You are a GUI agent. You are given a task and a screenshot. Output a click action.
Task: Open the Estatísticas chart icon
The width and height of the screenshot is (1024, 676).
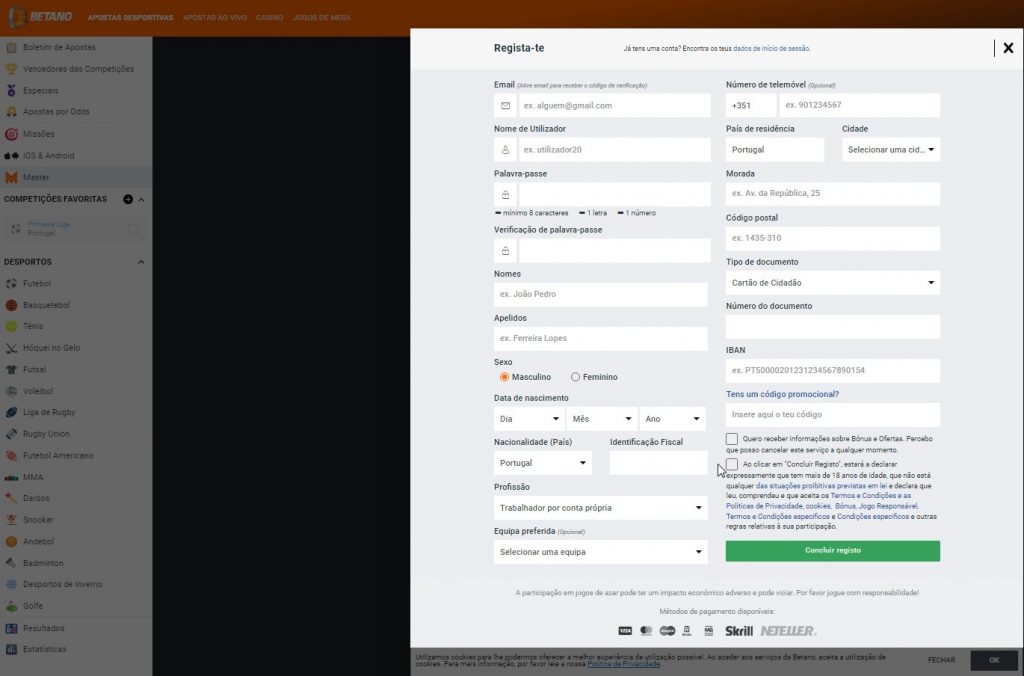11,649
